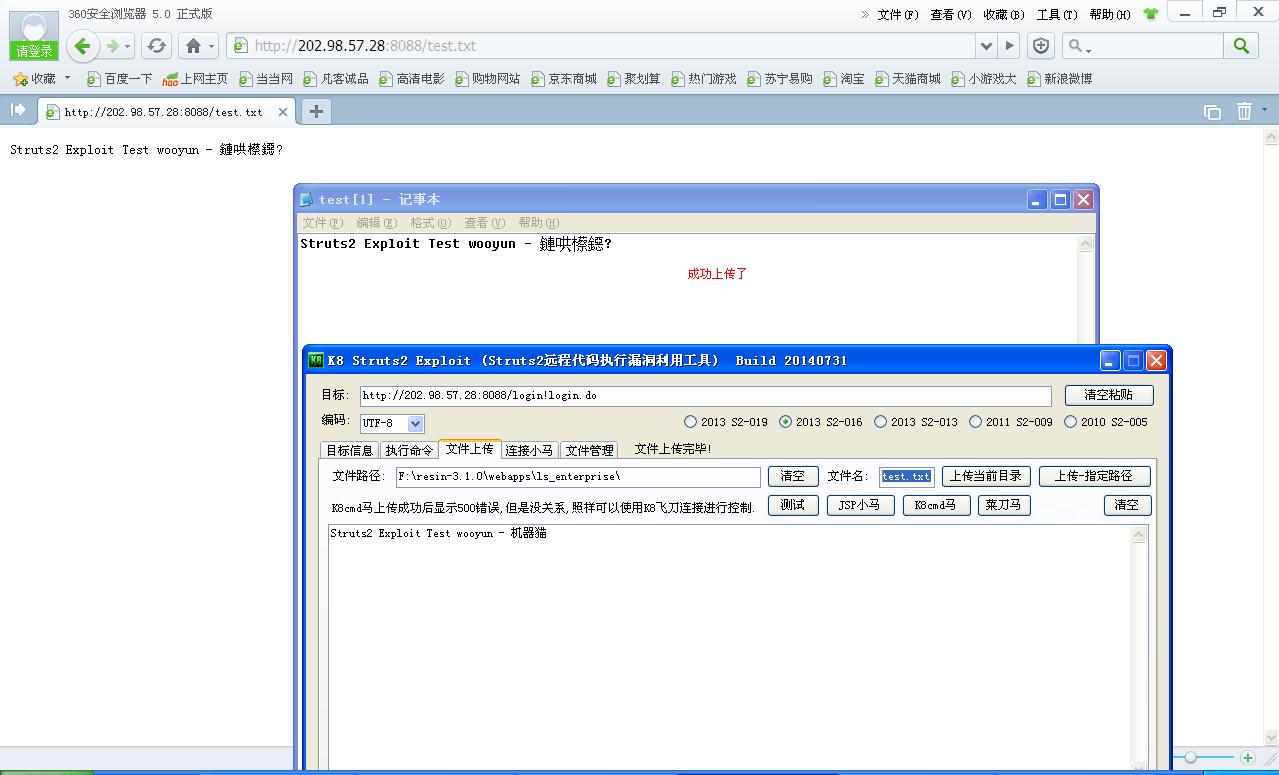Open the browser 工具(T) menu
This screenshot has width=1279, height=775.
coord(1056,14)
